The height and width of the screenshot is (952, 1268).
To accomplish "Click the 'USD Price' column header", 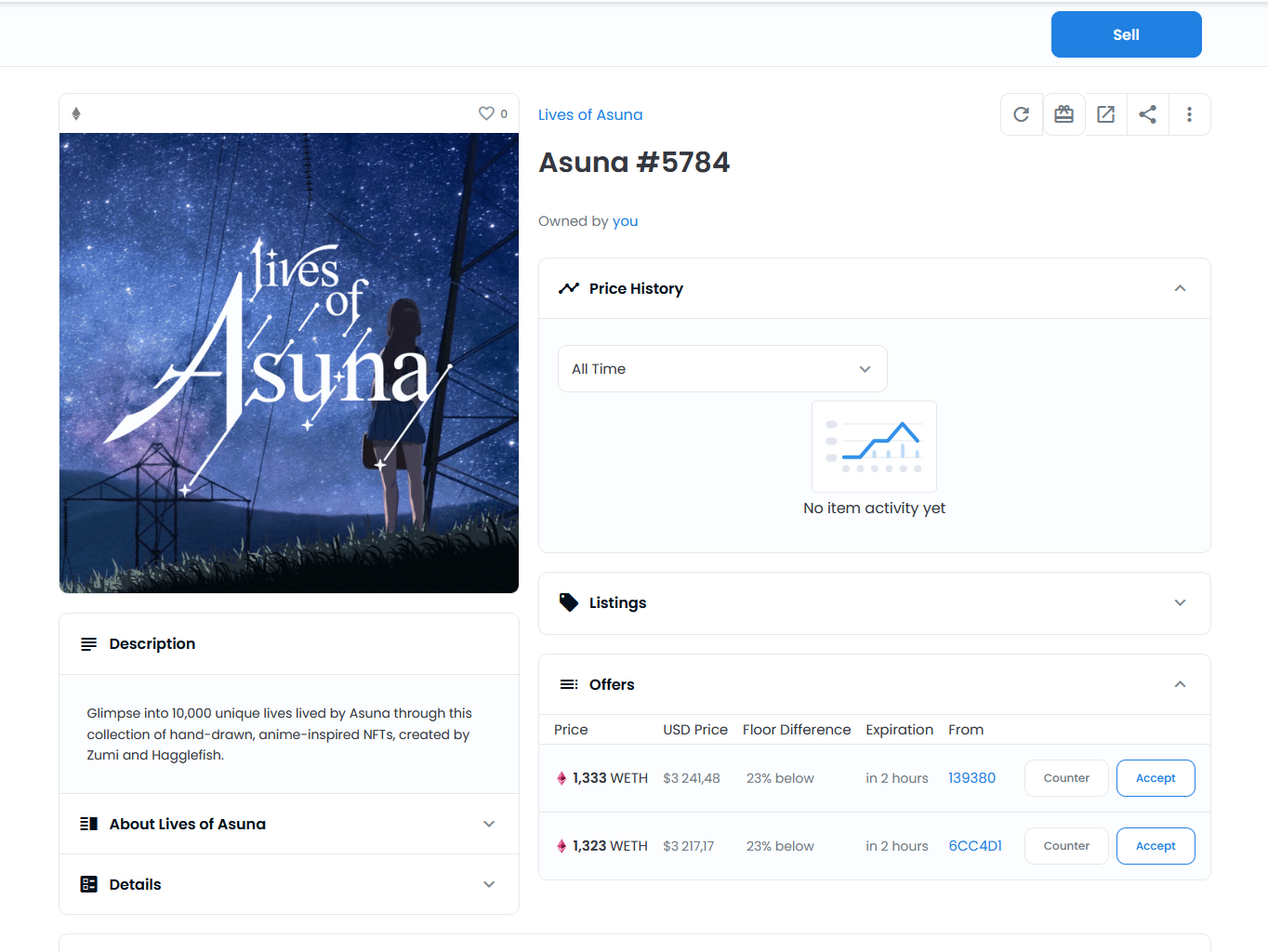I will 695,730.
